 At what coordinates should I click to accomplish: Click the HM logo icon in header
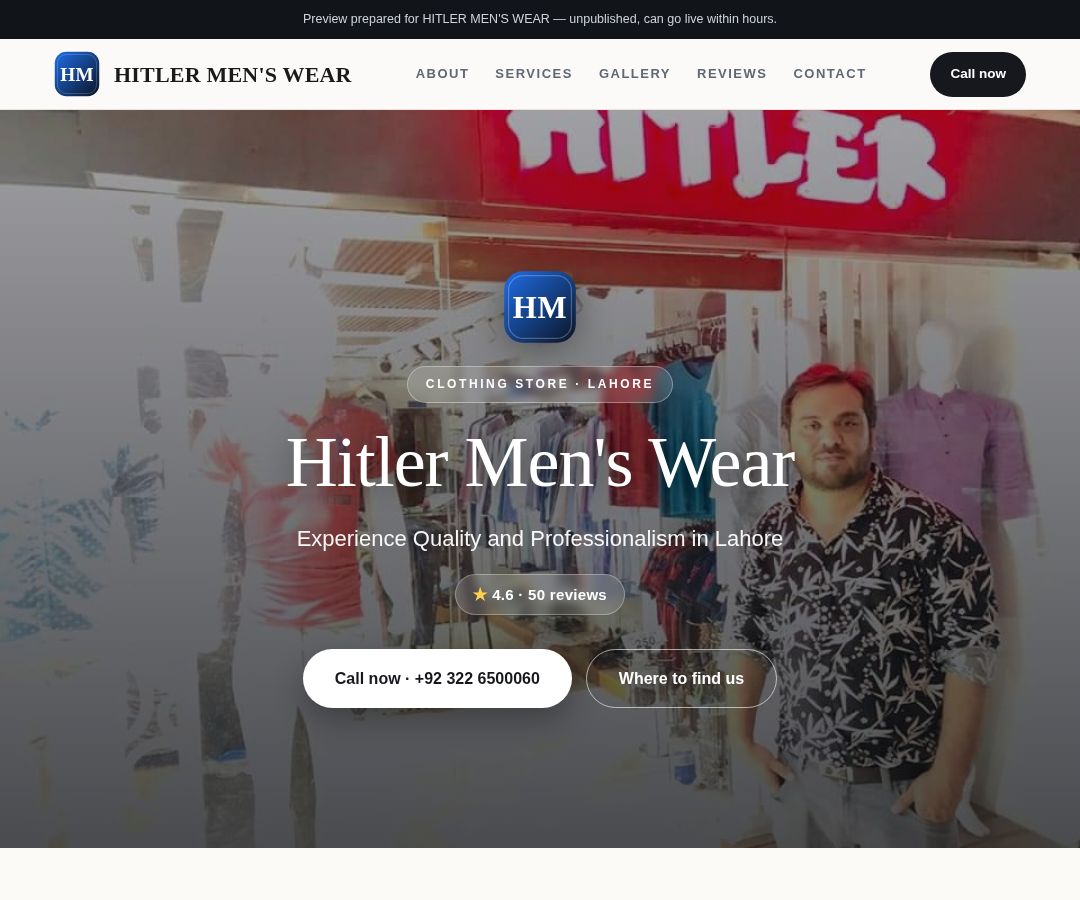click(76, 74)
